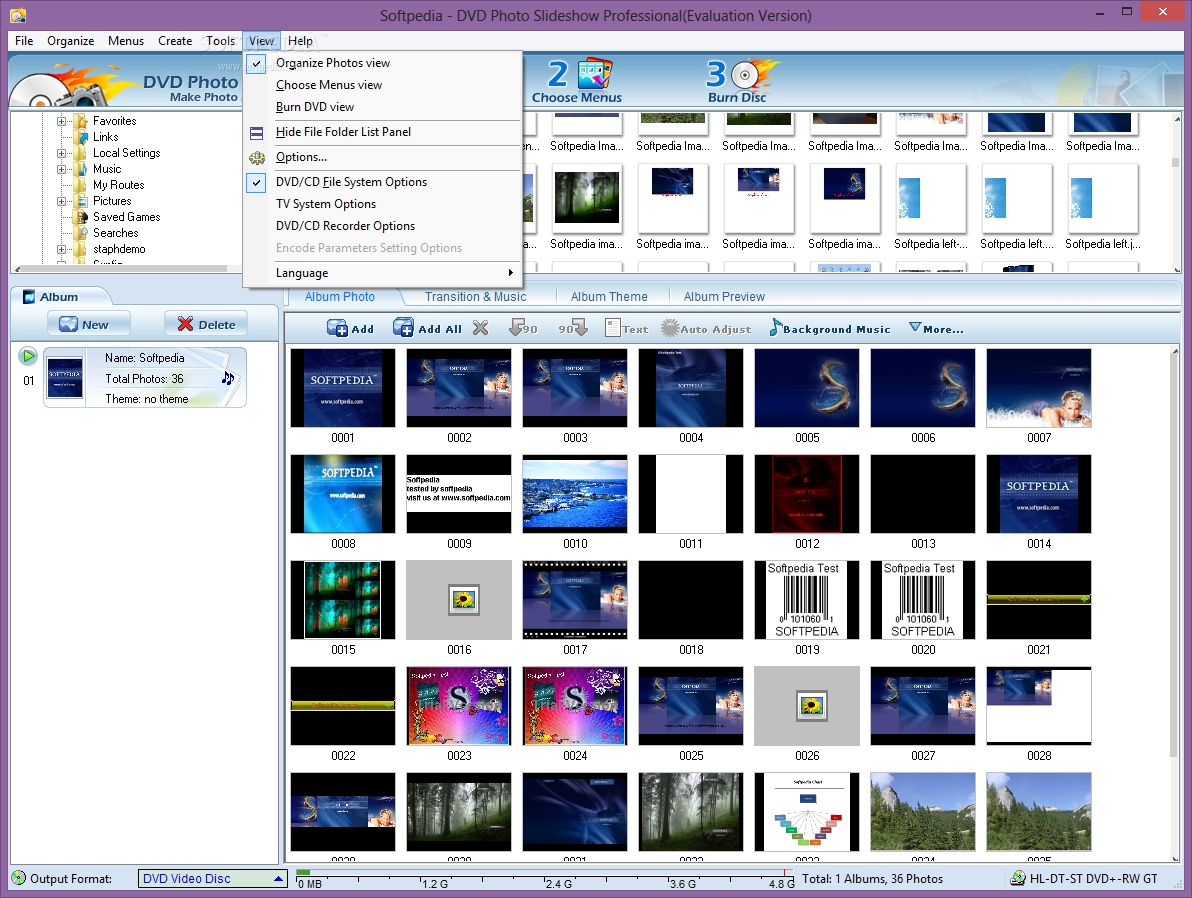Select barcode photo thumbnail 0019
The image size is (1192, 898).
click(x=807, y=600)
